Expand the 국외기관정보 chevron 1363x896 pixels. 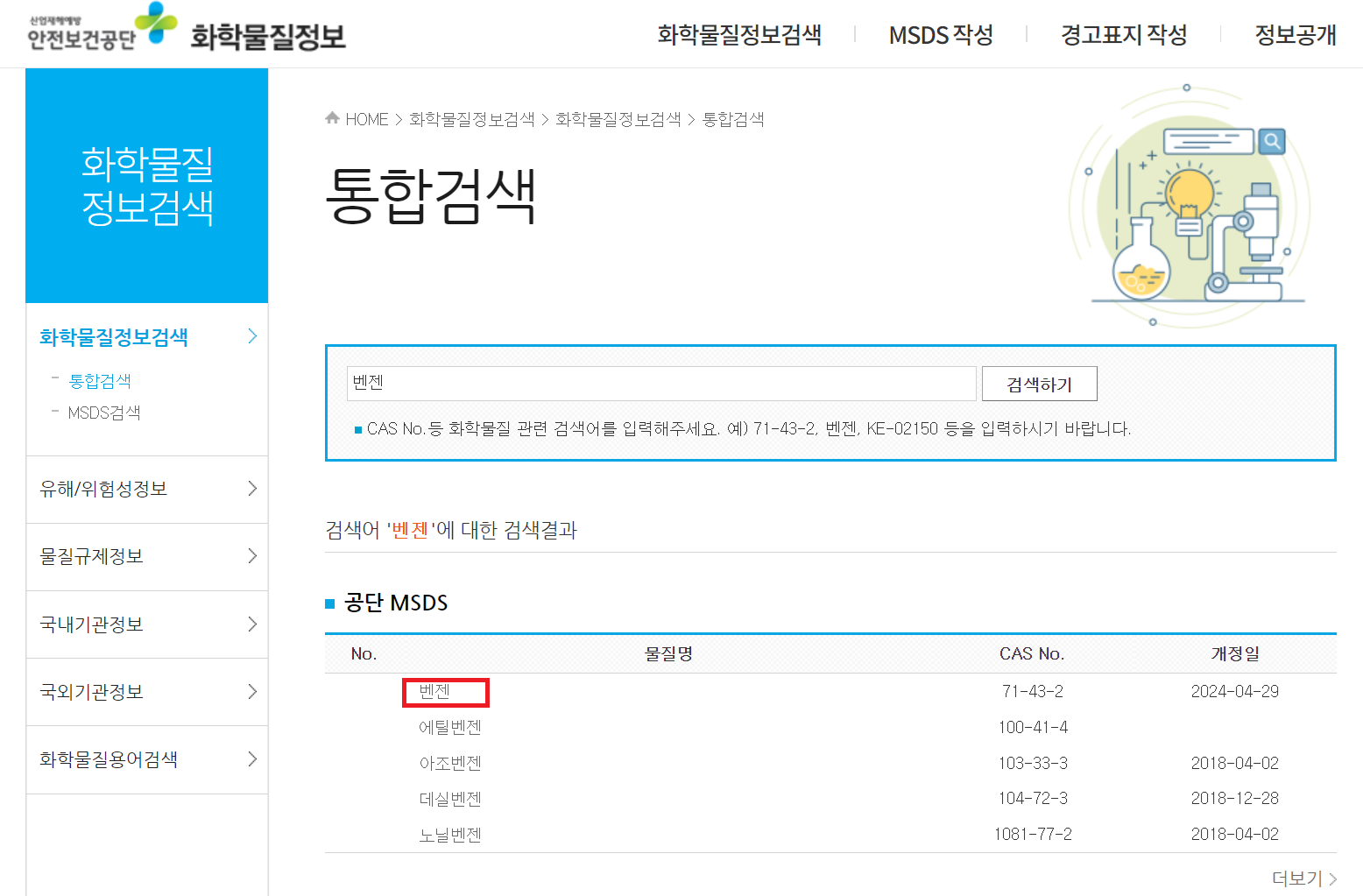coord(252,692)
